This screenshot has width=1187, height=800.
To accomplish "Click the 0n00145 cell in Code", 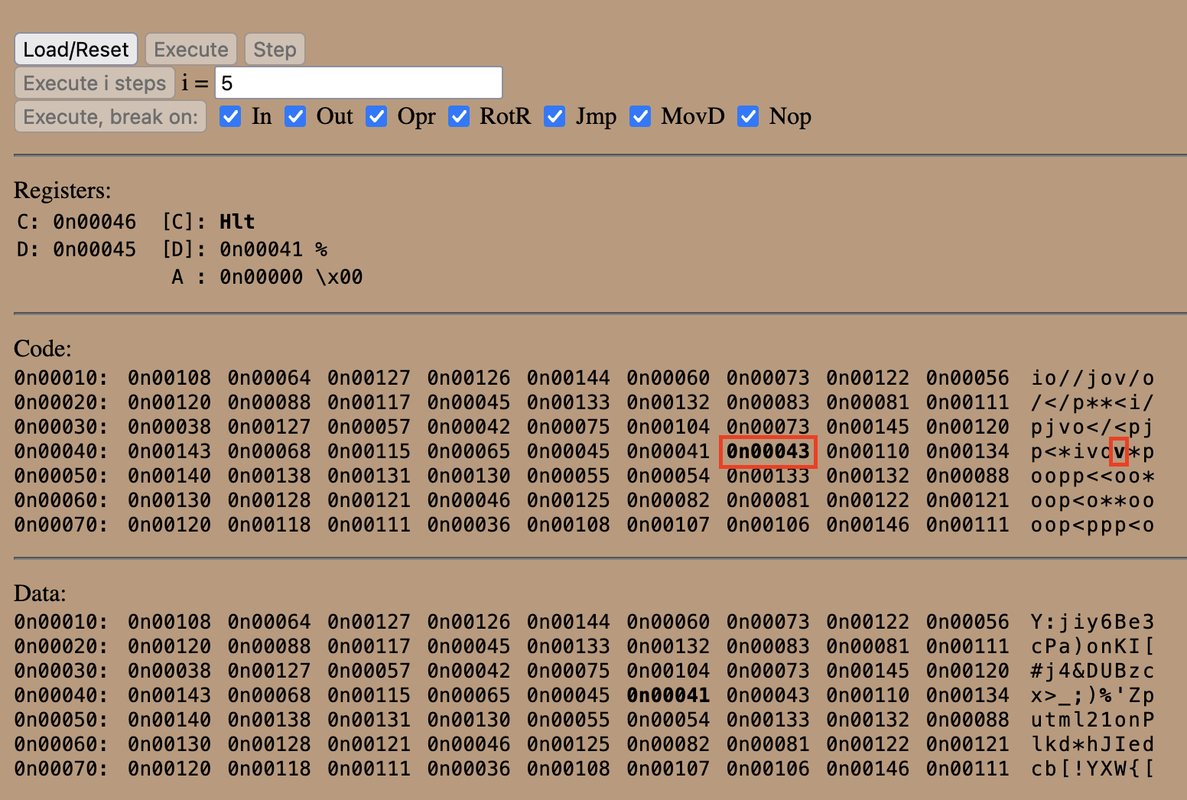I will pyautogui.click(x=868, y=427).
